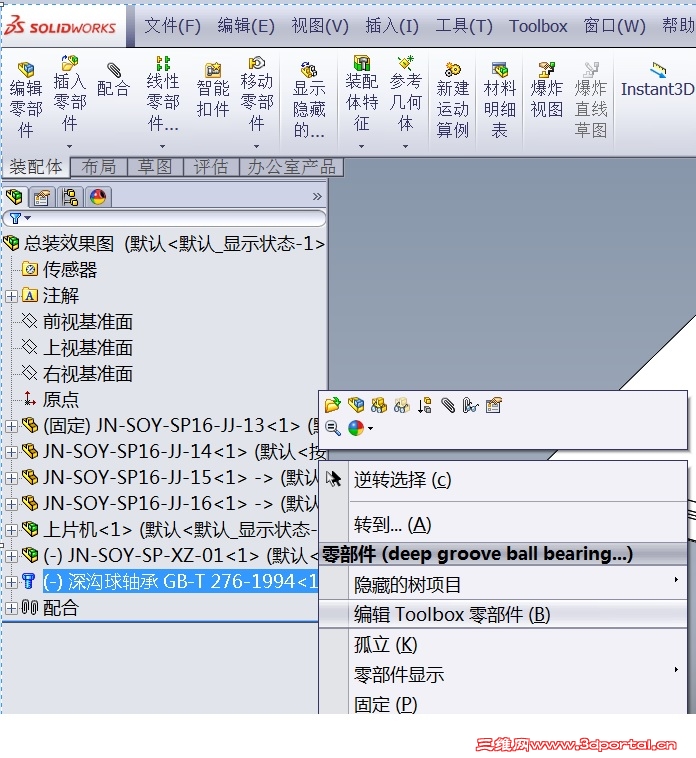The width and height of the screenshot is (696, 758).
Task: Click Zoom to Selection magnifier icon
Action: (333, 428)
